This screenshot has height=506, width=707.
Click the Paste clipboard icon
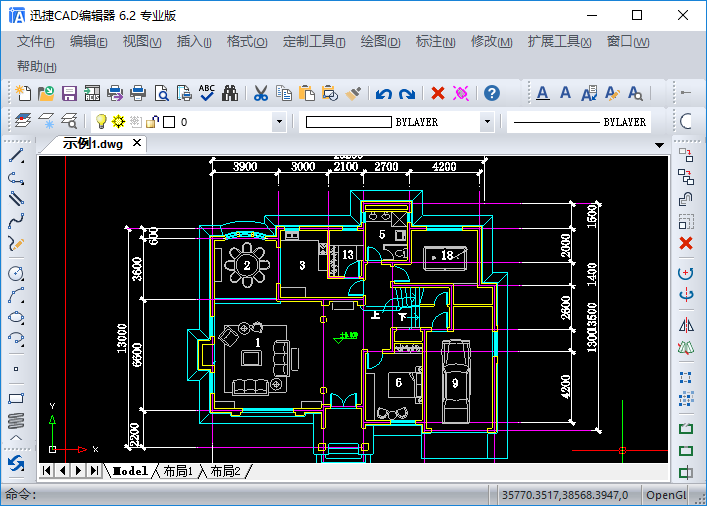tap(307, 93)
